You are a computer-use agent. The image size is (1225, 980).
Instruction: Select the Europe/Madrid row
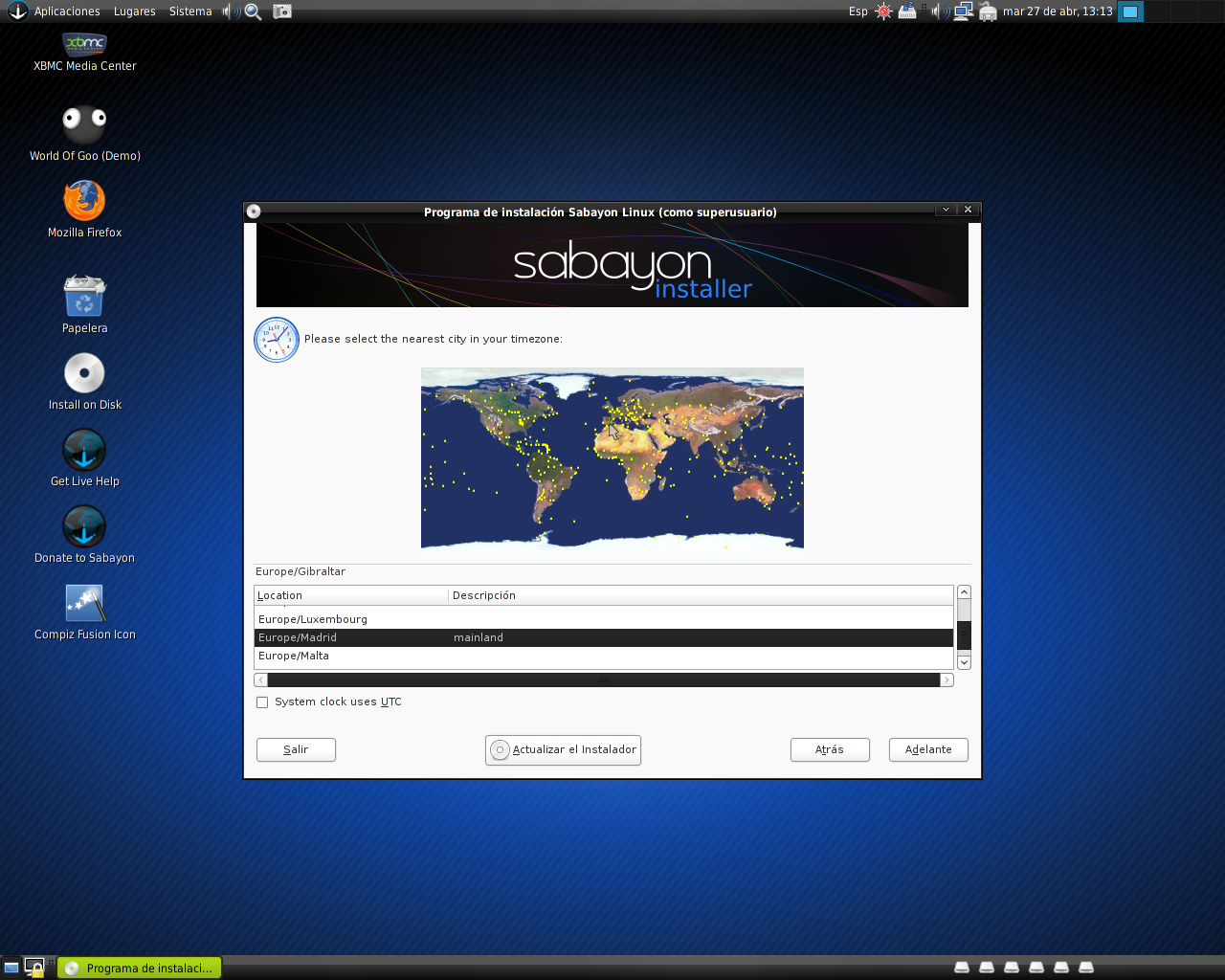tap(604, 637)
